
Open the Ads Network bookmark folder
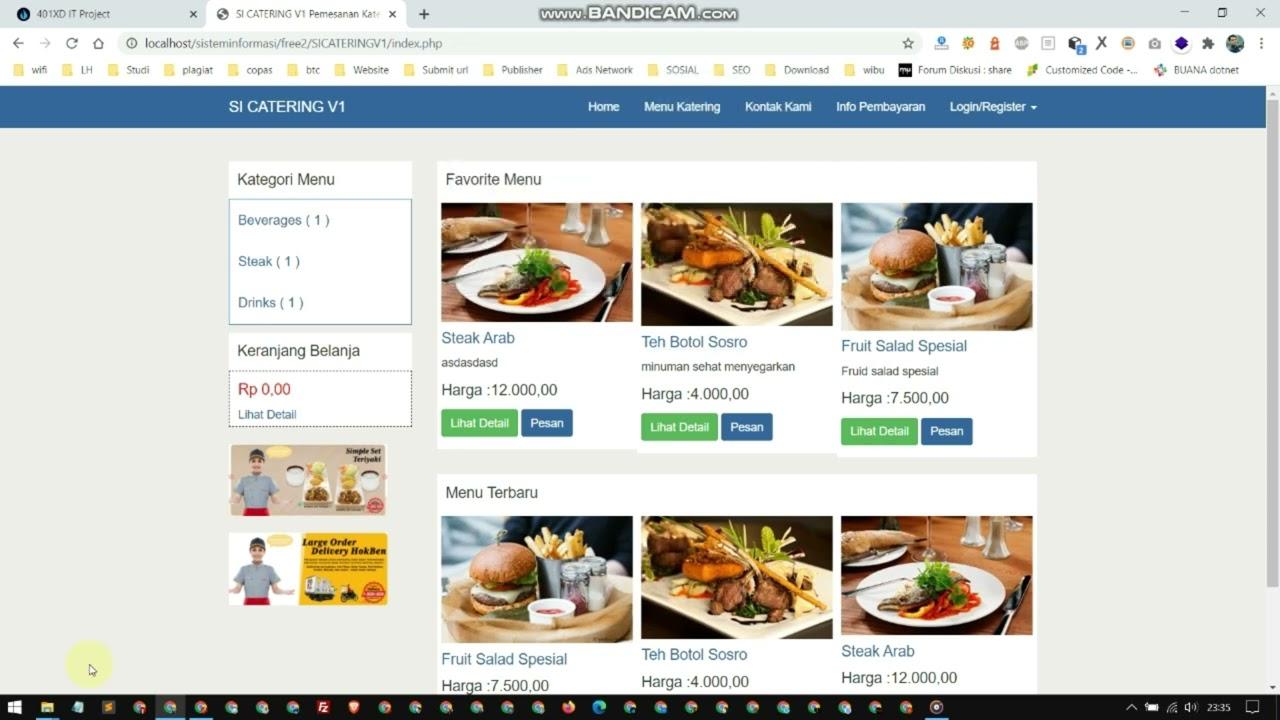[x=595, y=70]
